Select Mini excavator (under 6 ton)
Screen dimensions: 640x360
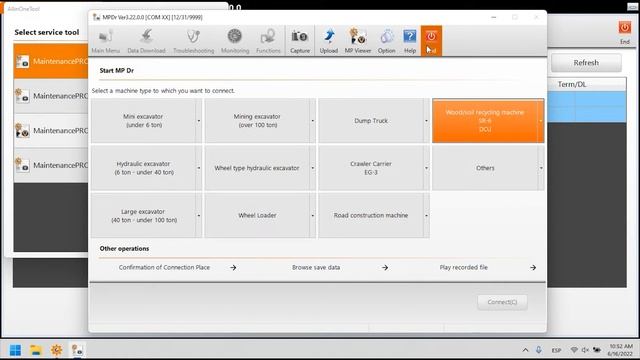143,121
